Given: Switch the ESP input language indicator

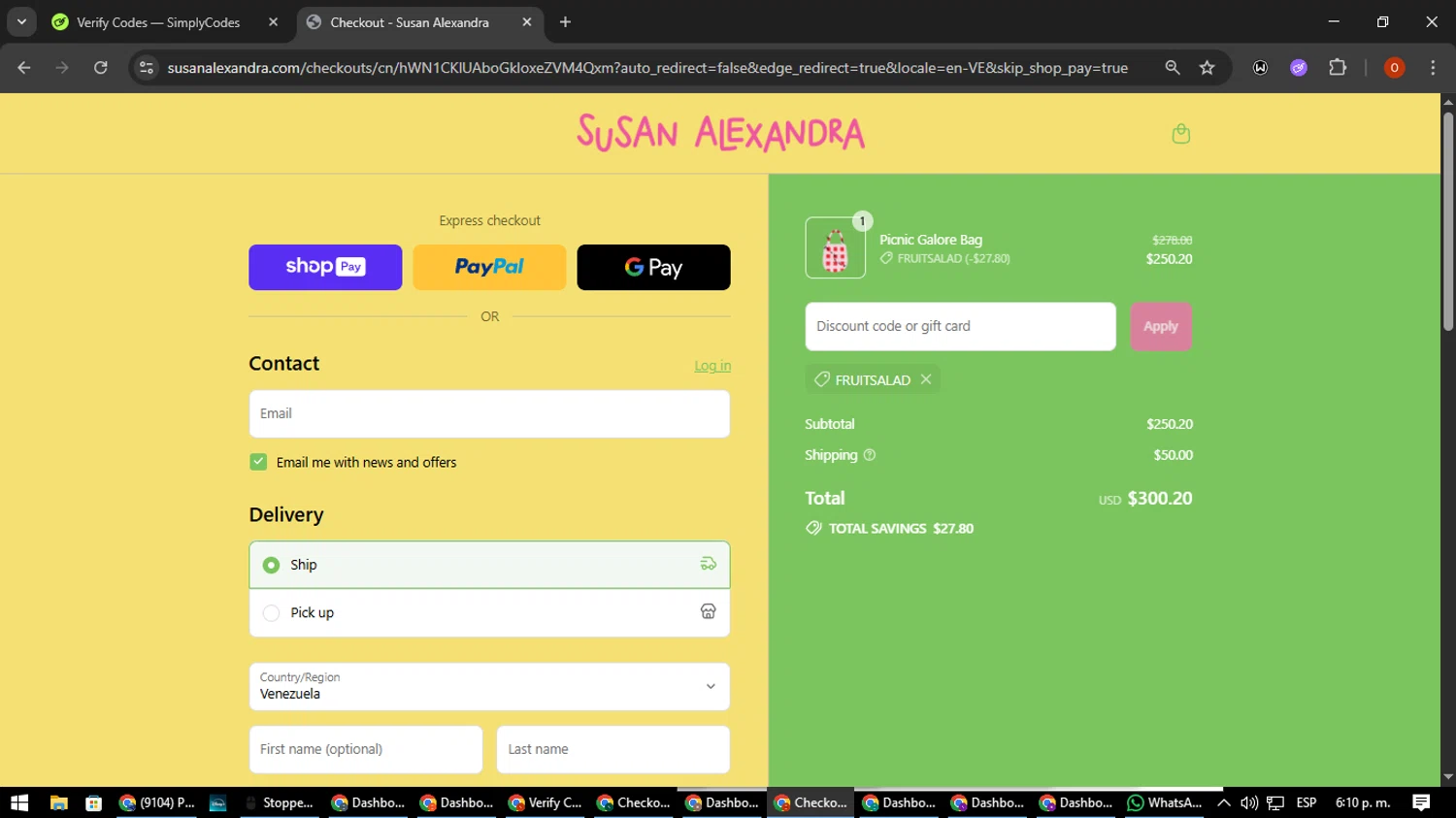Looking at the screenshot, I should [x=1307, y=802].
